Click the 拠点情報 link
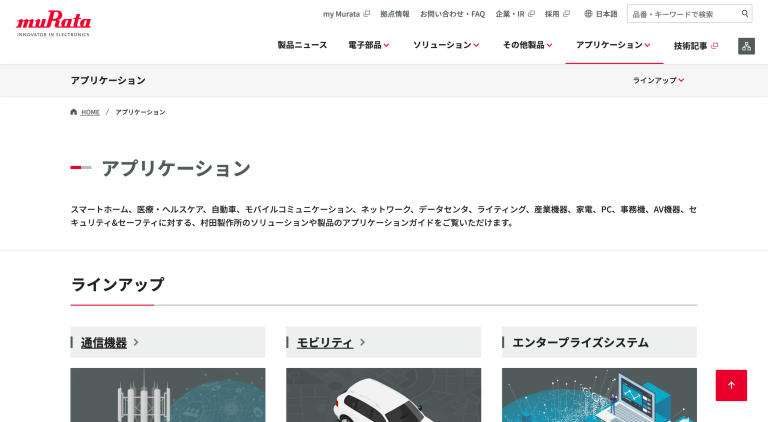 click(x=395, y=14)
